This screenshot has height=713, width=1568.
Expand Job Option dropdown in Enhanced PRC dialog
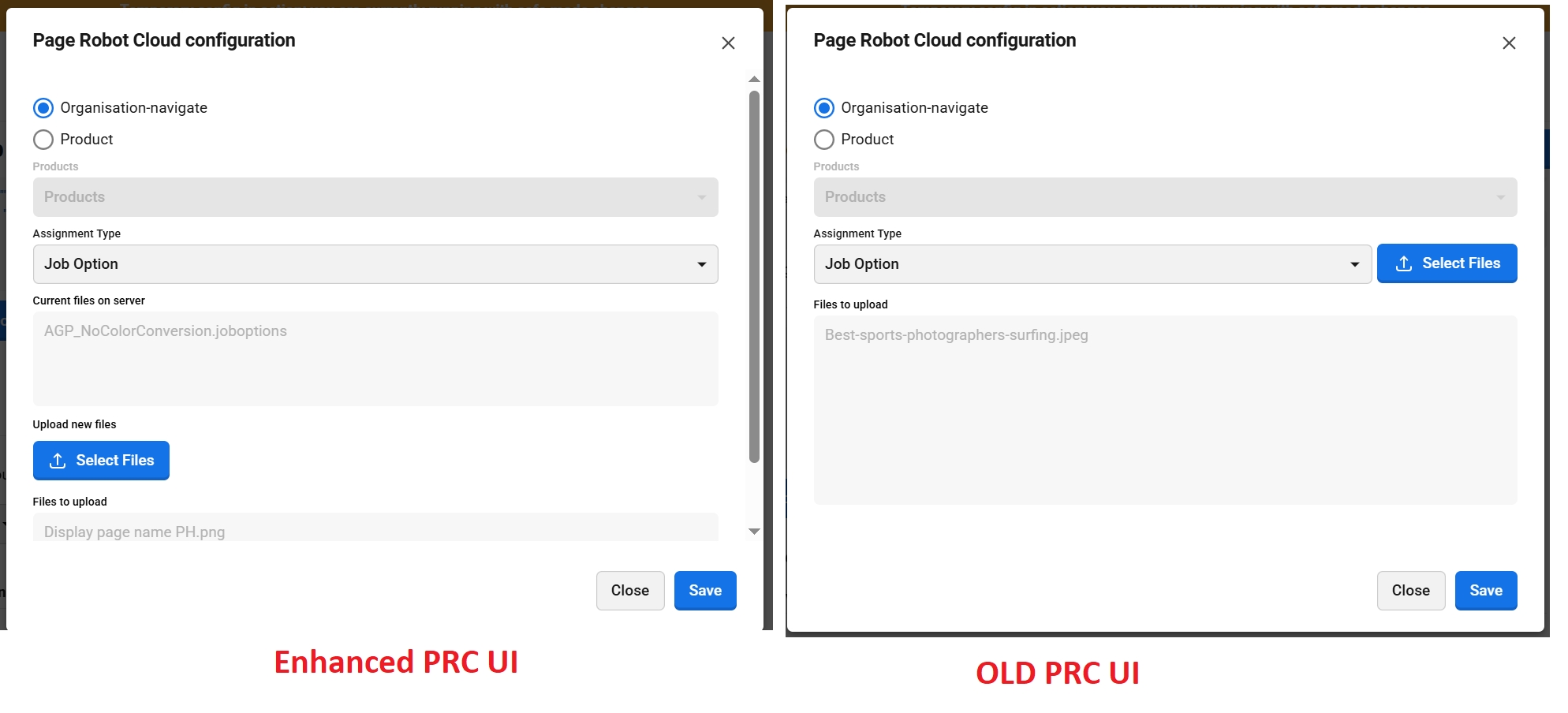click(x=375, y=264)
